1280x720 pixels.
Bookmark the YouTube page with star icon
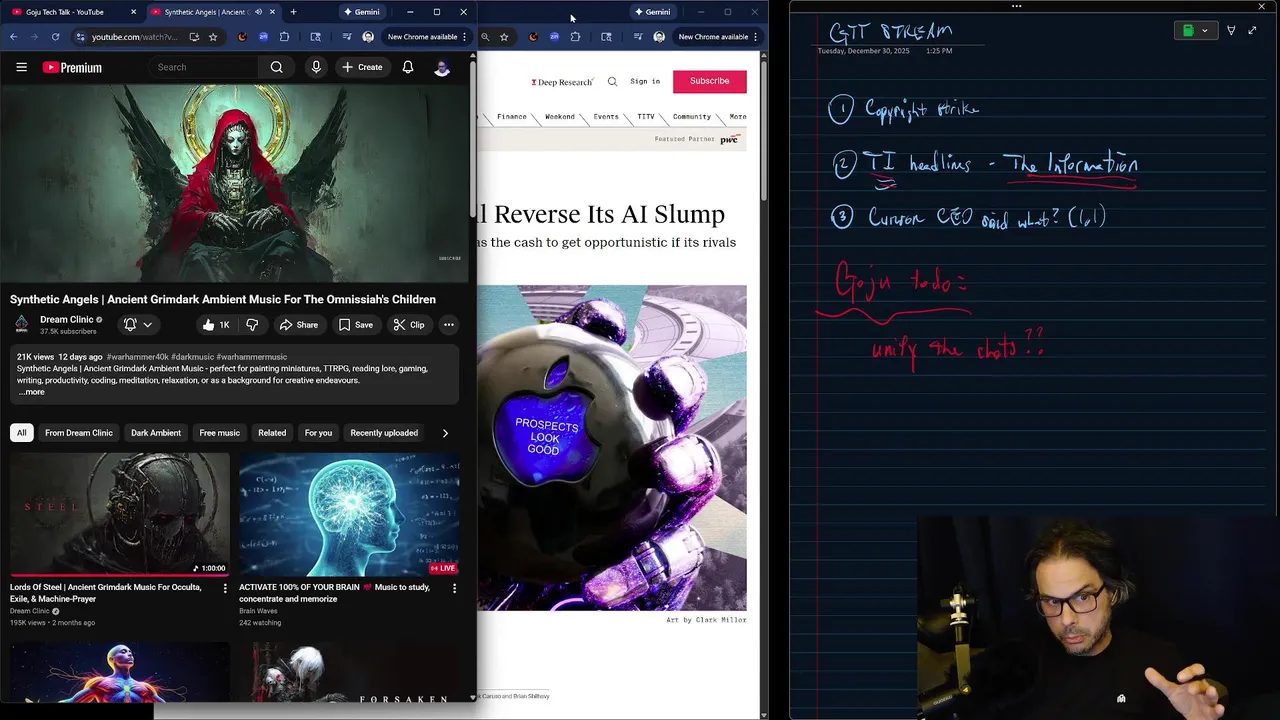click(x=213, y=37)
